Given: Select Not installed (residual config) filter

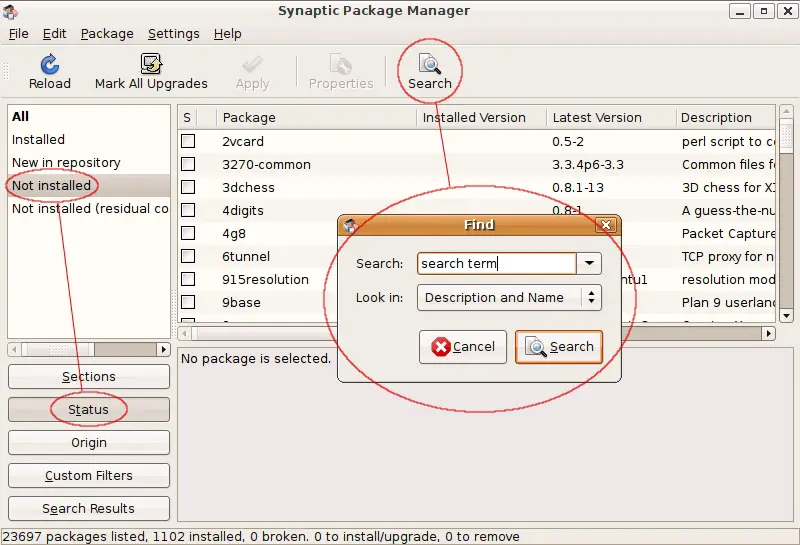Looking at the screenshot, I should click(89, 208).
